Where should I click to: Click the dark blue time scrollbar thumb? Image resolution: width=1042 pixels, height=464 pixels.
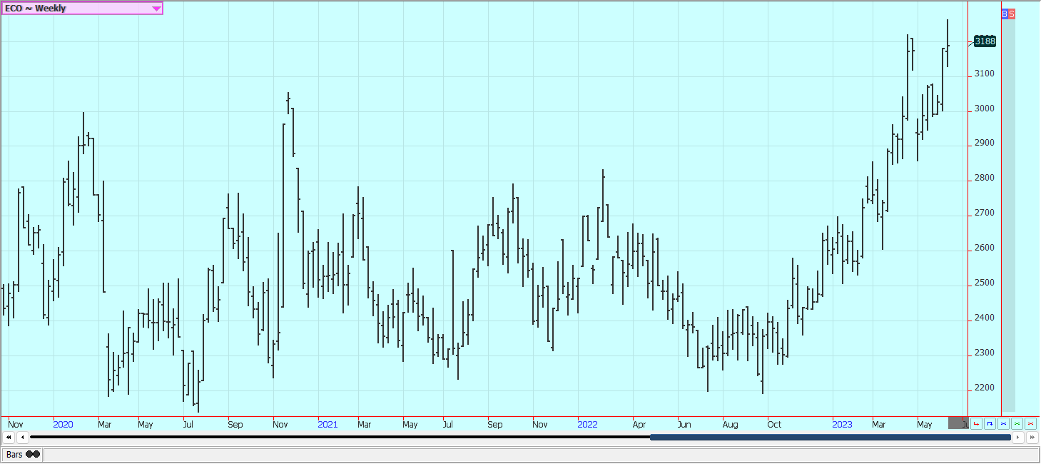click(830, 437)
